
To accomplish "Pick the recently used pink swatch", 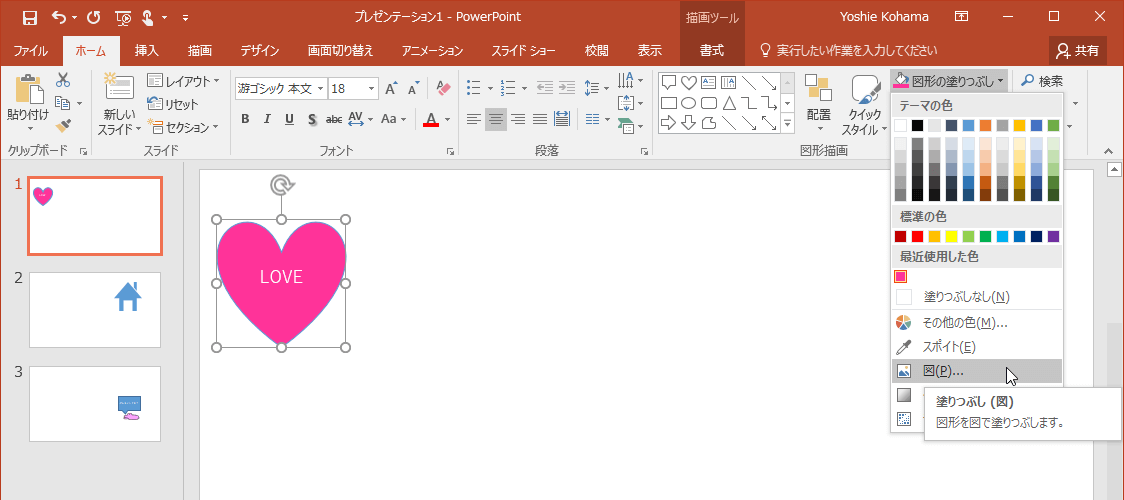I will (900, 277).
